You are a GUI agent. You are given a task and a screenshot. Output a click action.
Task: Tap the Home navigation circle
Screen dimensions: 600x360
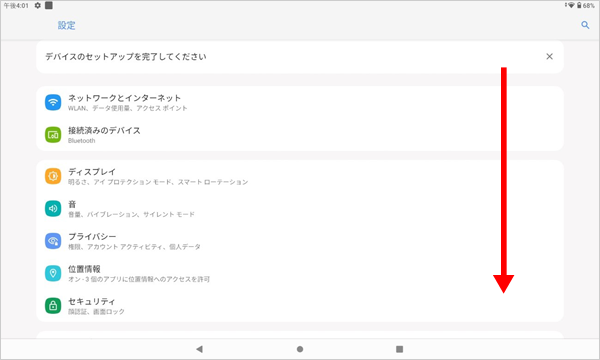pyautogui.click(x=300, y=349)
